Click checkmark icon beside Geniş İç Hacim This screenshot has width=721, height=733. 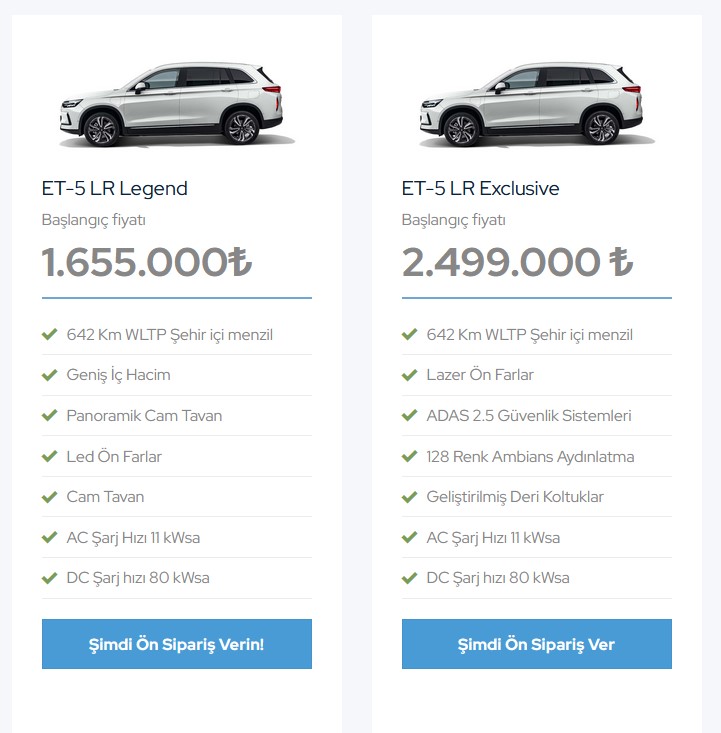(49, 375)
